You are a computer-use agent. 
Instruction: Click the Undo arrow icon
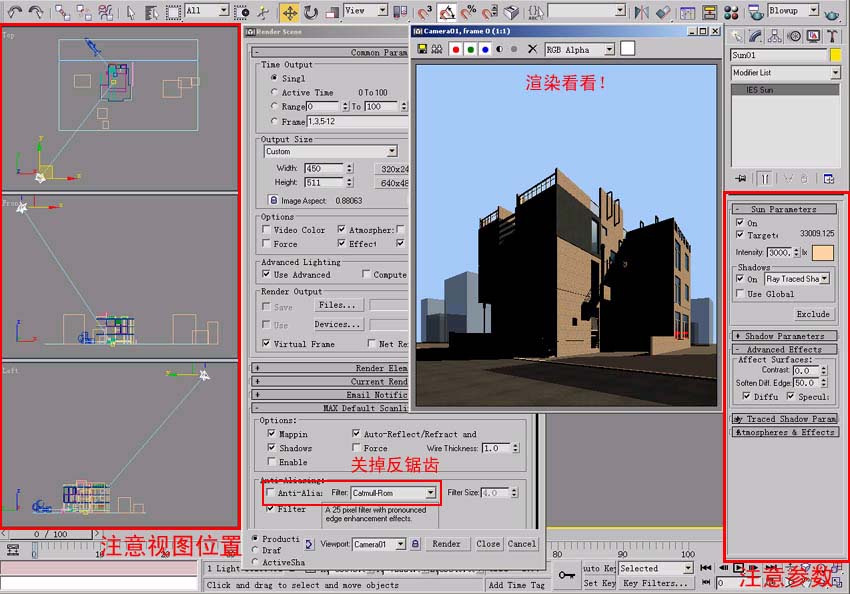[14, 12]
